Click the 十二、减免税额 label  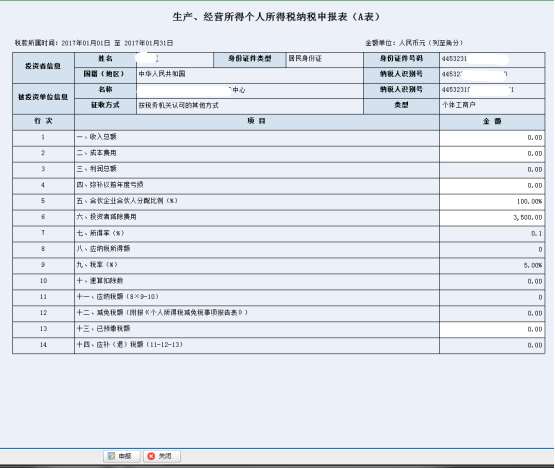[x=162, y=313]
